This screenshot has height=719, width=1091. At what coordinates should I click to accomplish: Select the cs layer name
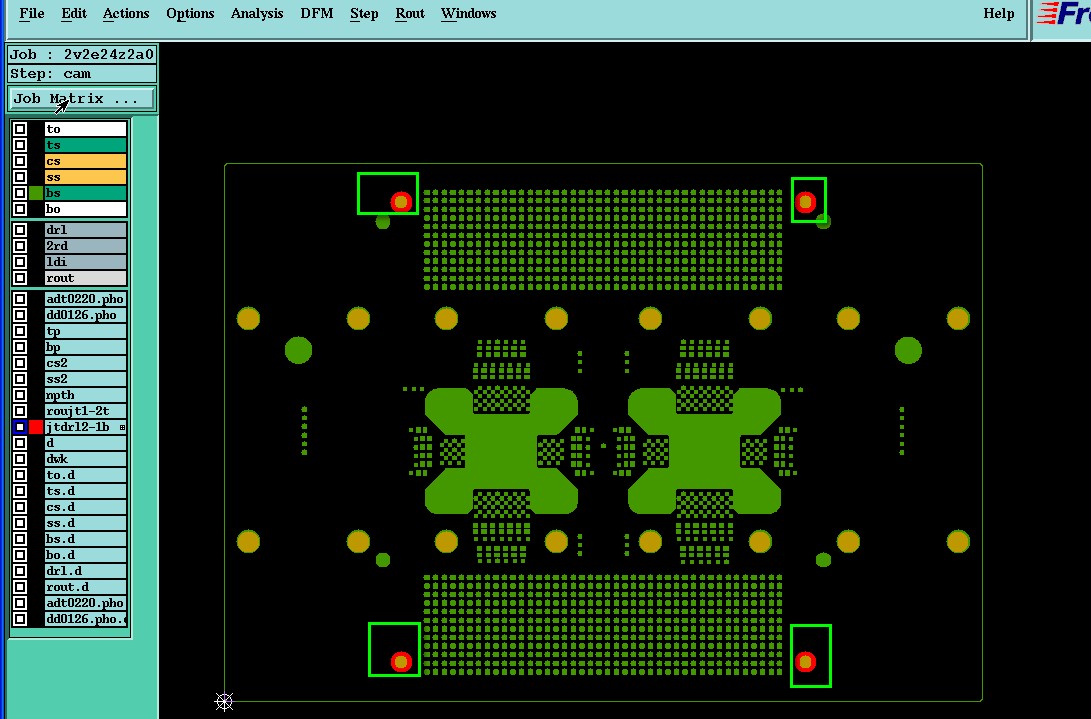pos(86,161)
